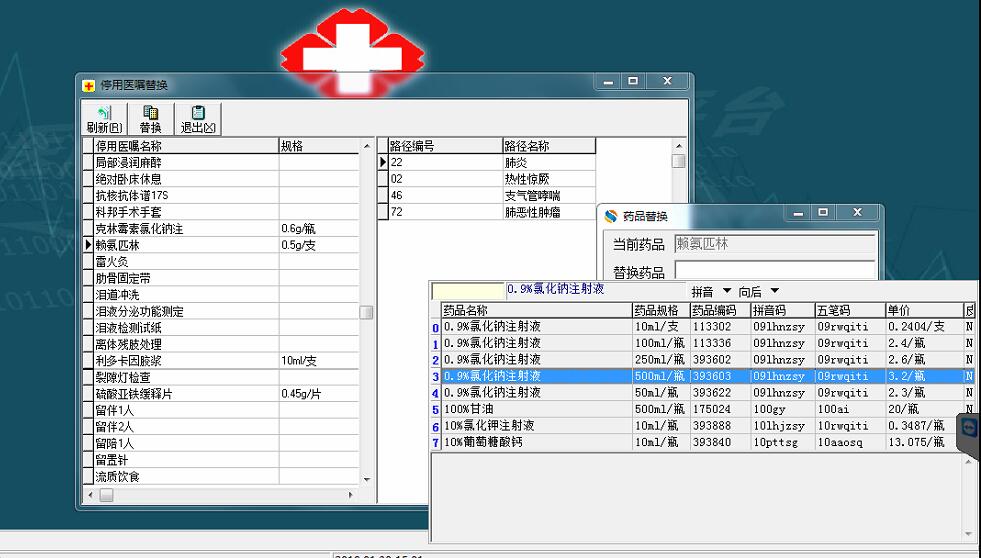The width and height of the screenshot is (981, 558).
Task: Select the 克林霉素氯化钠注 row
Action: 221,229
